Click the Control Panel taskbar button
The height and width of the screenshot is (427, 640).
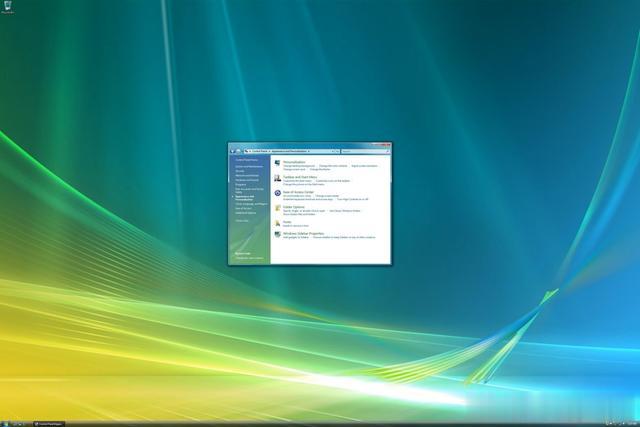tap(49, 424)
